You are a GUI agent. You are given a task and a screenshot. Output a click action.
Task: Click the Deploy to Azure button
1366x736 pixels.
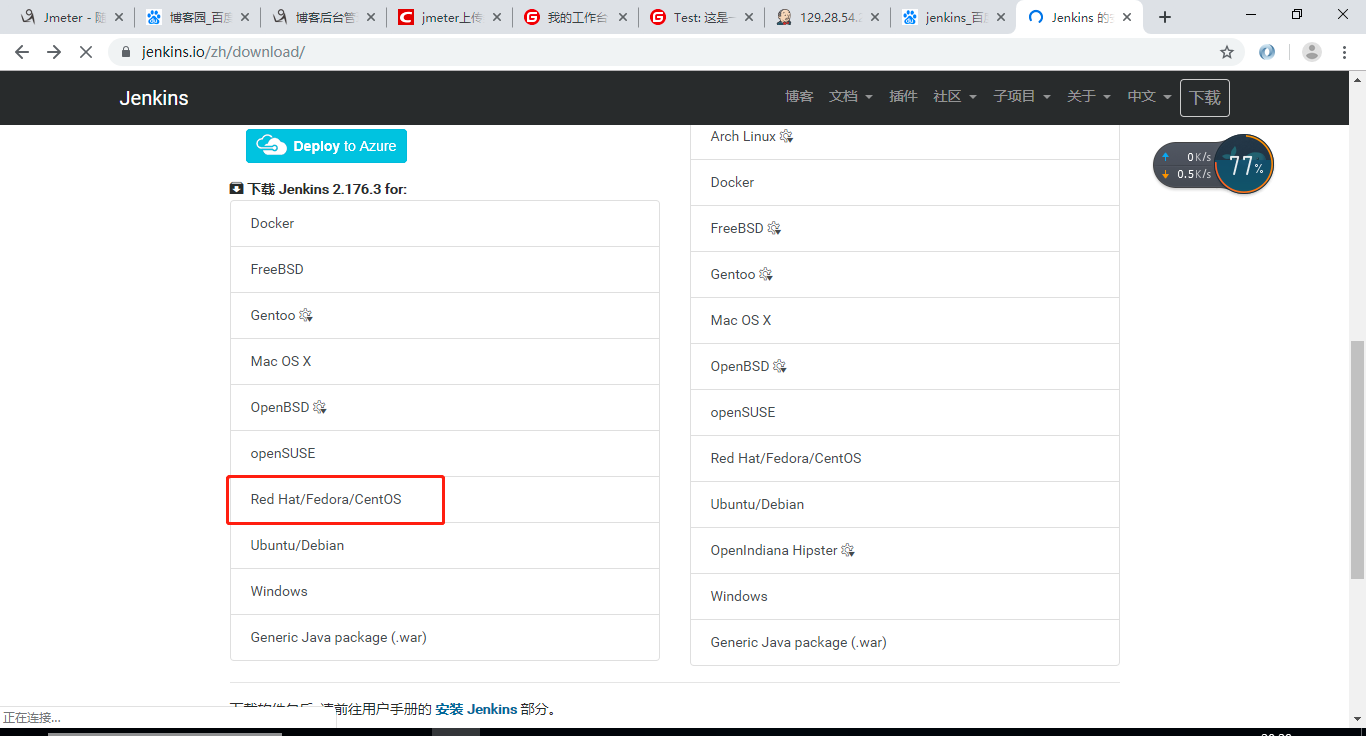click(326, 145)
